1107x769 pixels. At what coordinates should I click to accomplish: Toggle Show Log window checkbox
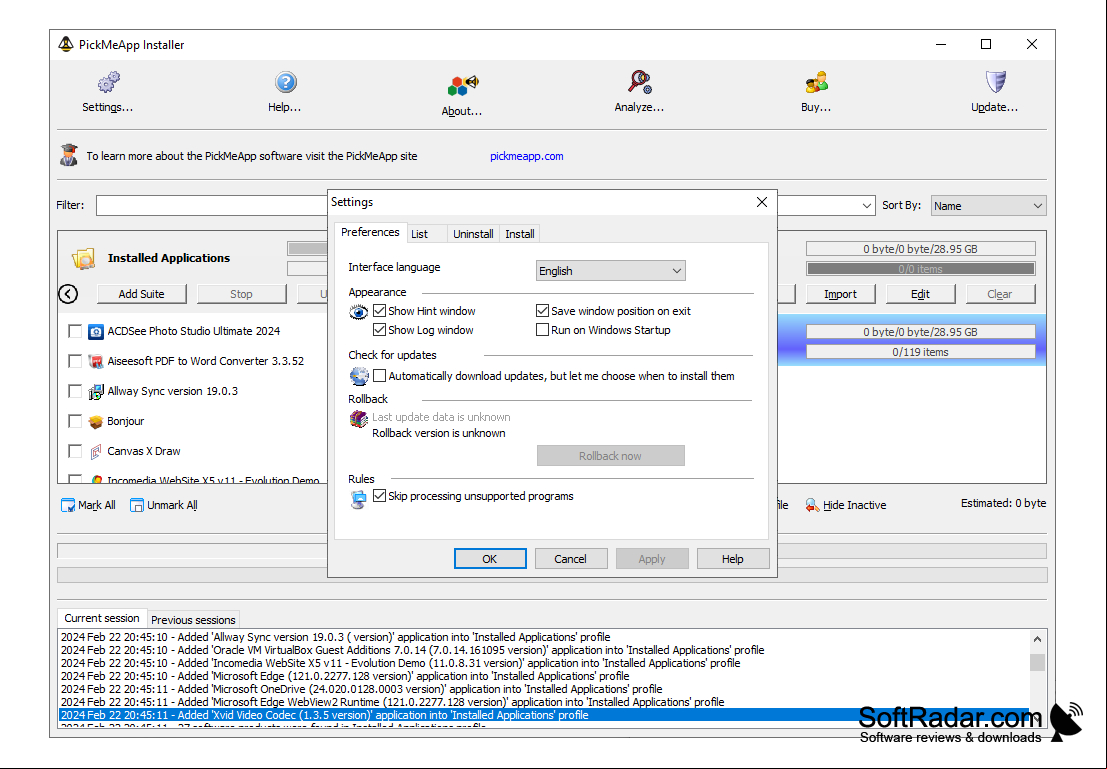point(379,330)
